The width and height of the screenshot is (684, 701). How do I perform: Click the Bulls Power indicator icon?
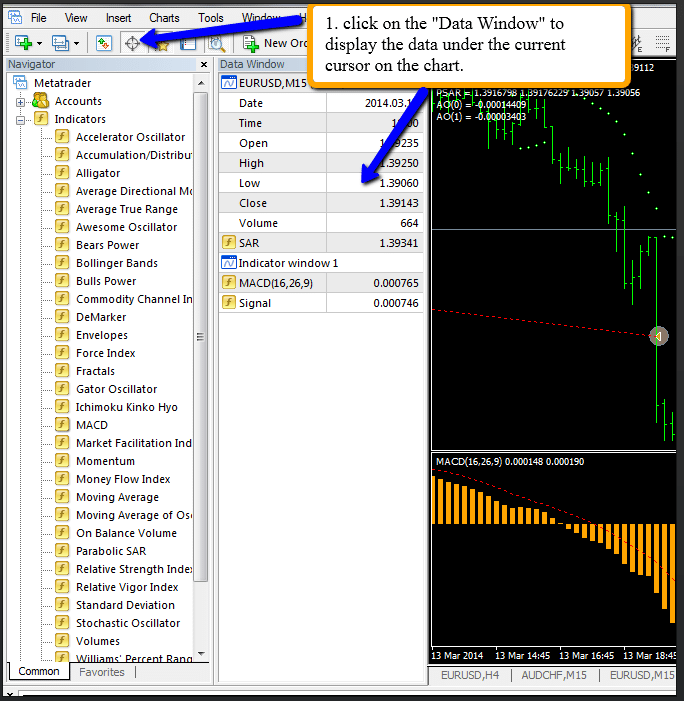[x=62, y=280]
